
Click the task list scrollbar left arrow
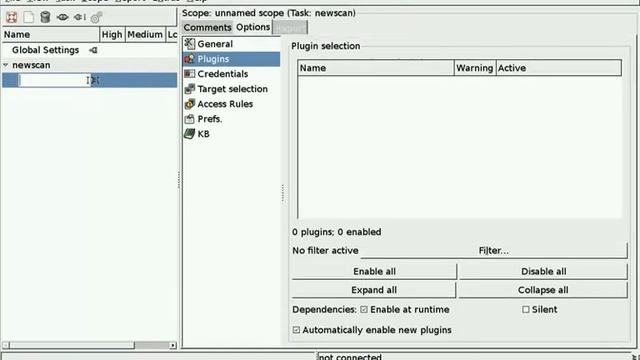(5, 345)
